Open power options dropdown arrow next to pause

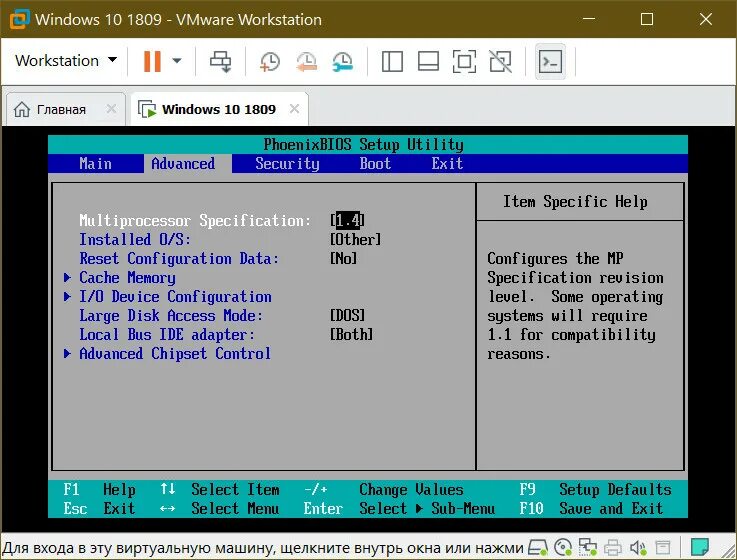[177, 61]
